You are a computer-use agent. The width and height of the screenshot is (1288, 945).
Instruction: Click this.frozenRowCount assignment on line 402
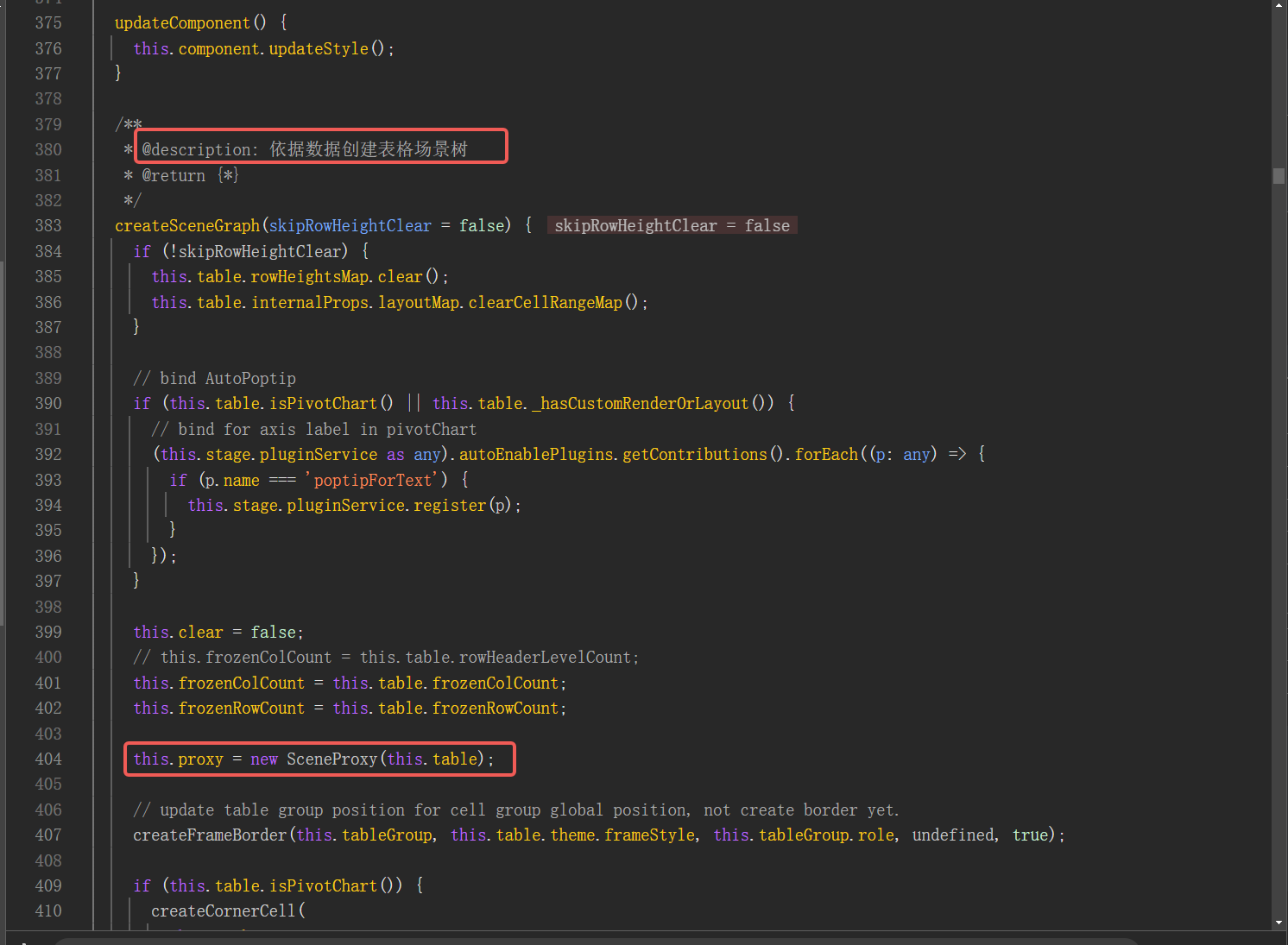[x=350, y=709]
